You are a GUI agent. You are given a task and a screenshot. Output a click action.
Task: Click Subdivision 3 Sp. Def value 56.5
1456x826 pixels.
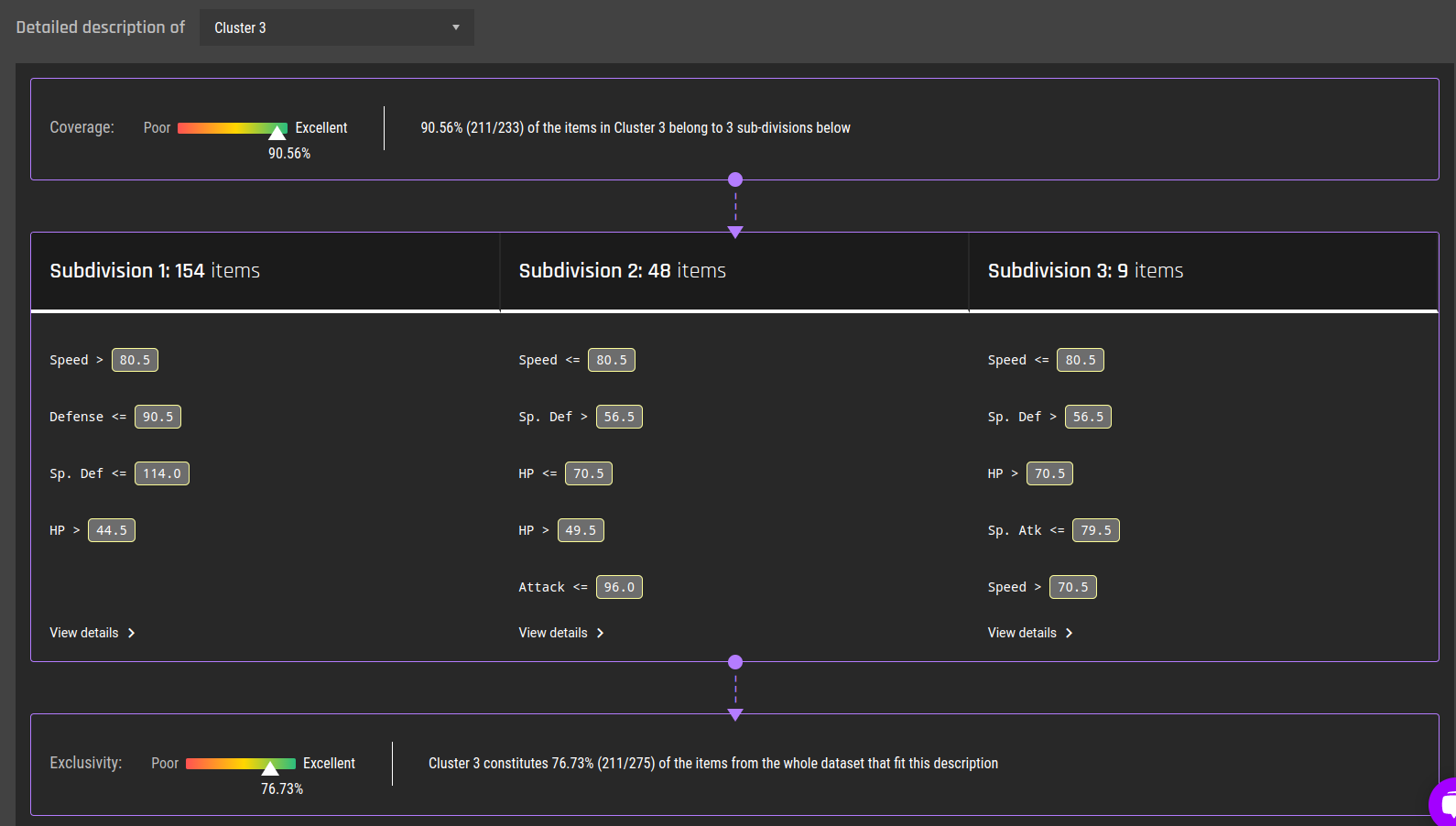(1088, 417)
